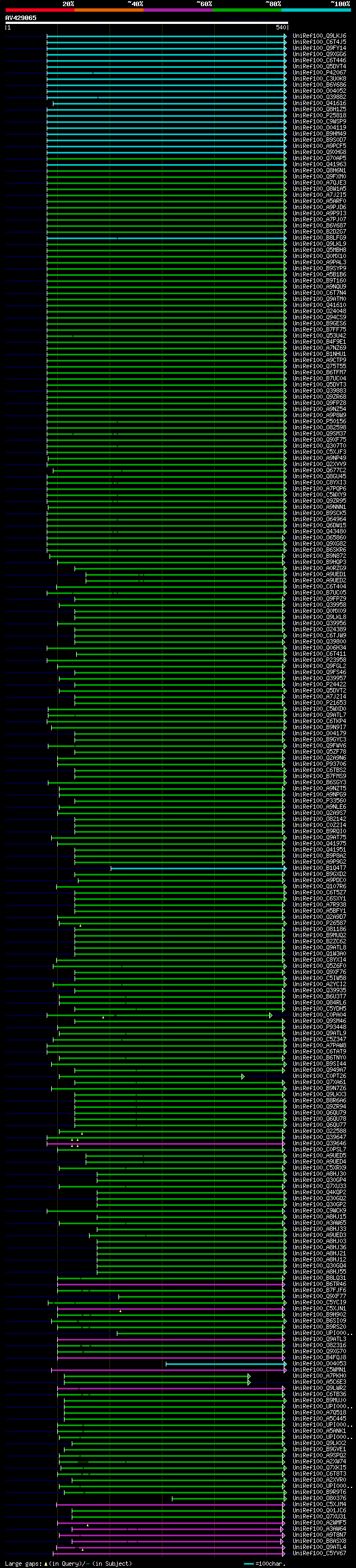Click the UniRef100_Q107R6 label
The height and width of the screenshot is (1568, 356).
(319, 886)
